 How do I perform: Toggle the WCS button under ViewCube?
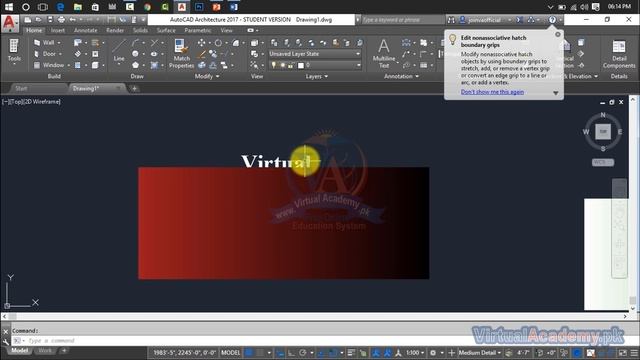pyautogui.click(x=602, y=162)
